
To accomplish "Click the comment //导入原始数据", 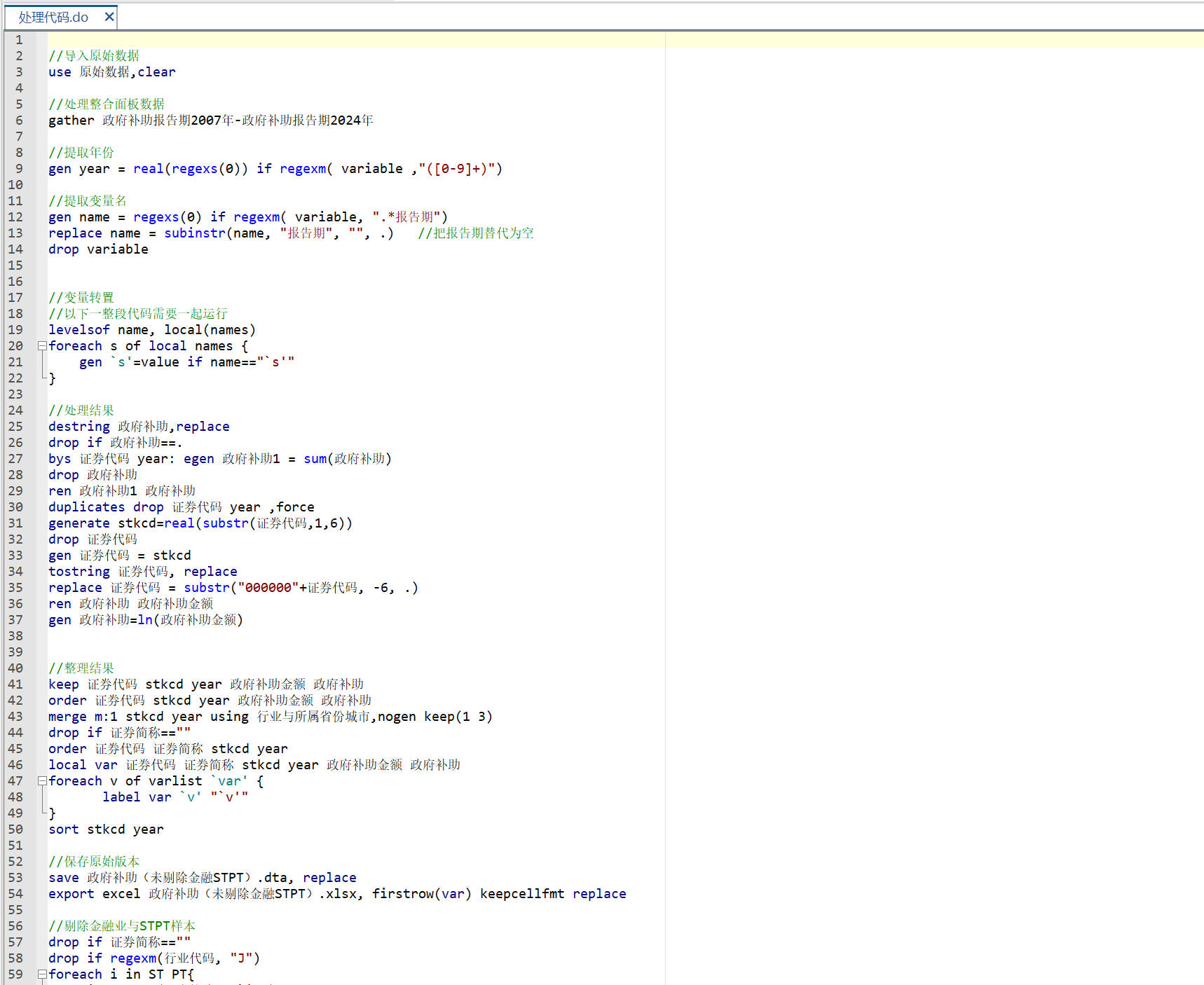I will (x=94, y=56).
